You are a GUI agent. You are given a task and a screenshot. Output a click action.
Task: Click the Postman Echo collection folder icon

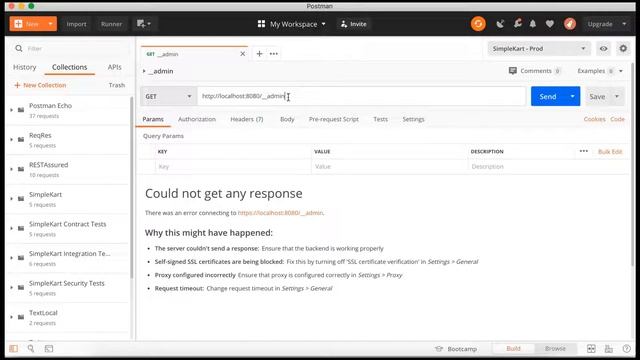tap(21, 110)
